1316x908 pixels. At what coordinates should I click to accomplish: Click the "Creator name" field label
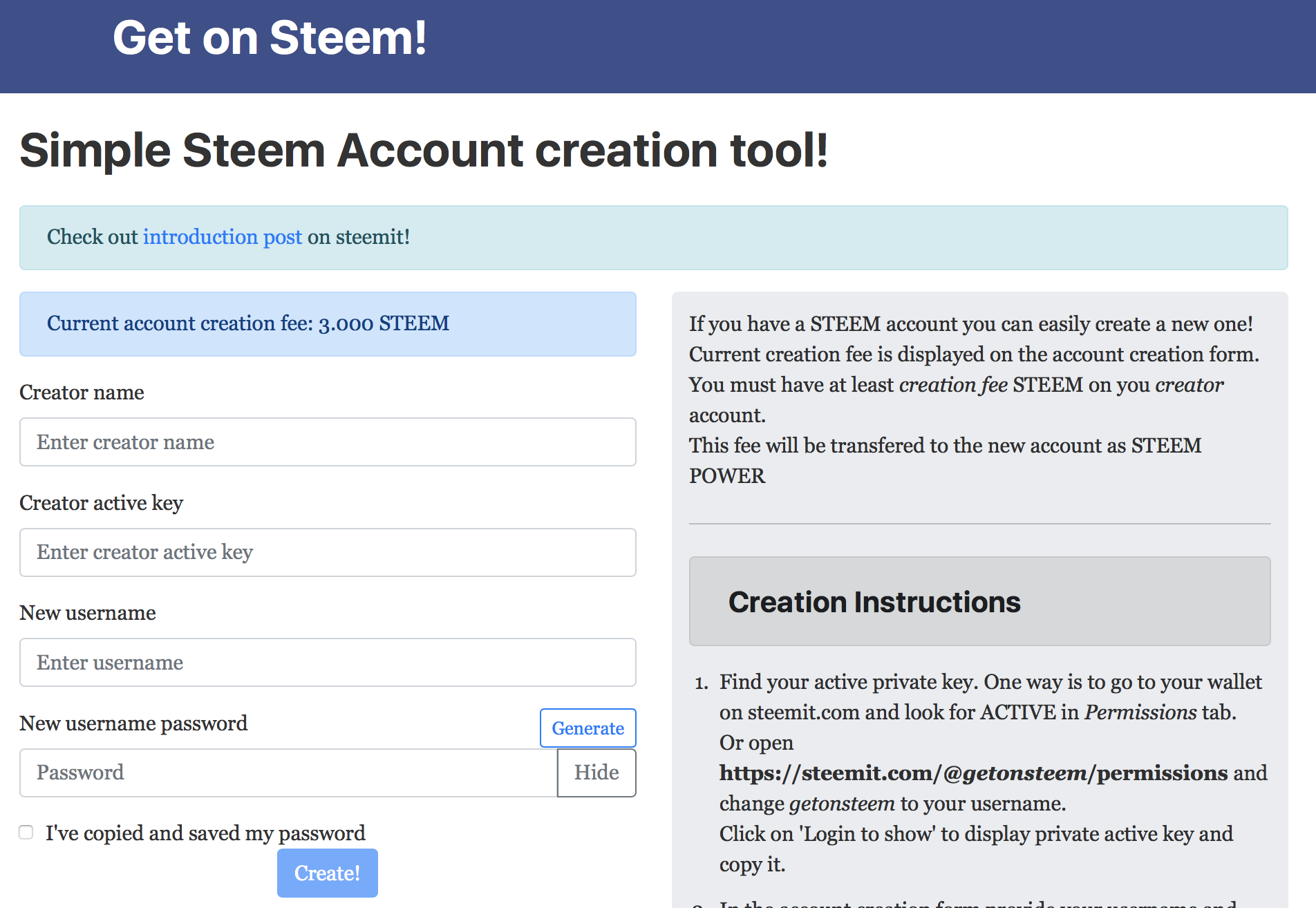click(x=82, y=392)
